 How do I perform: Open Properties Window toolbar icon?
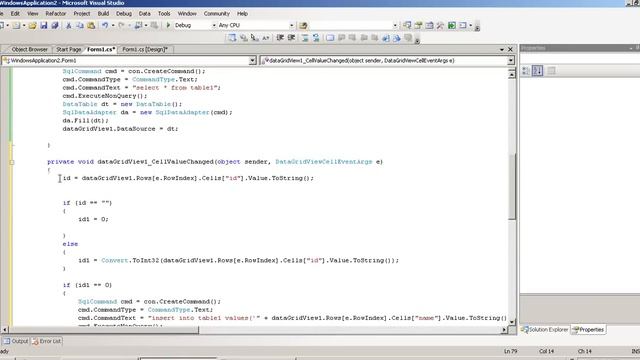[x=418, y=25]
